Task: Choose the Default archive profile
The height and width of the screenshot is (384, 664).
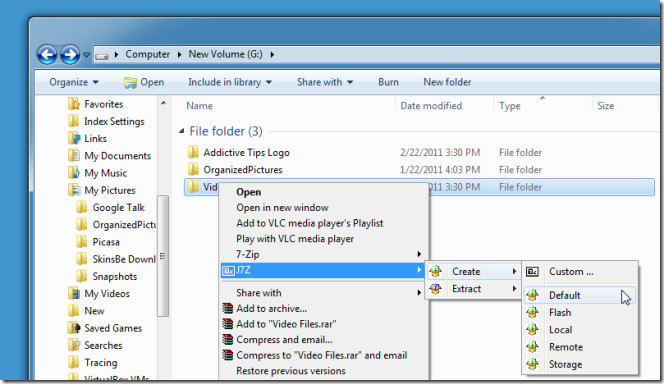Action: point(580,295)
